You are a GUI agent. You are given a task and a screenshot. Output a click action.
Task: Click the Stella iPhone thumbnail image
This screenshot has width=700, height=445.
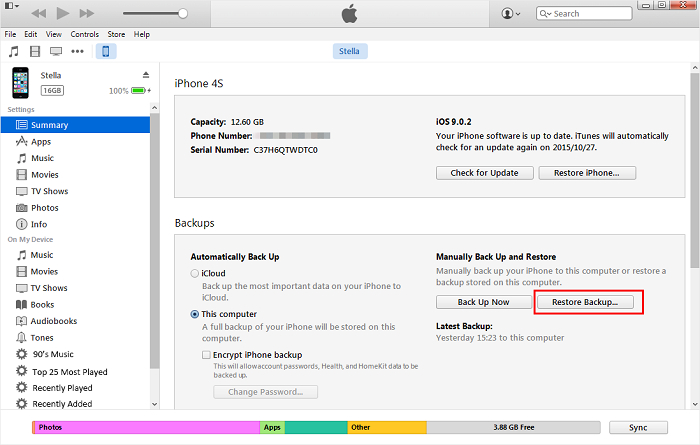pos(21,83)
